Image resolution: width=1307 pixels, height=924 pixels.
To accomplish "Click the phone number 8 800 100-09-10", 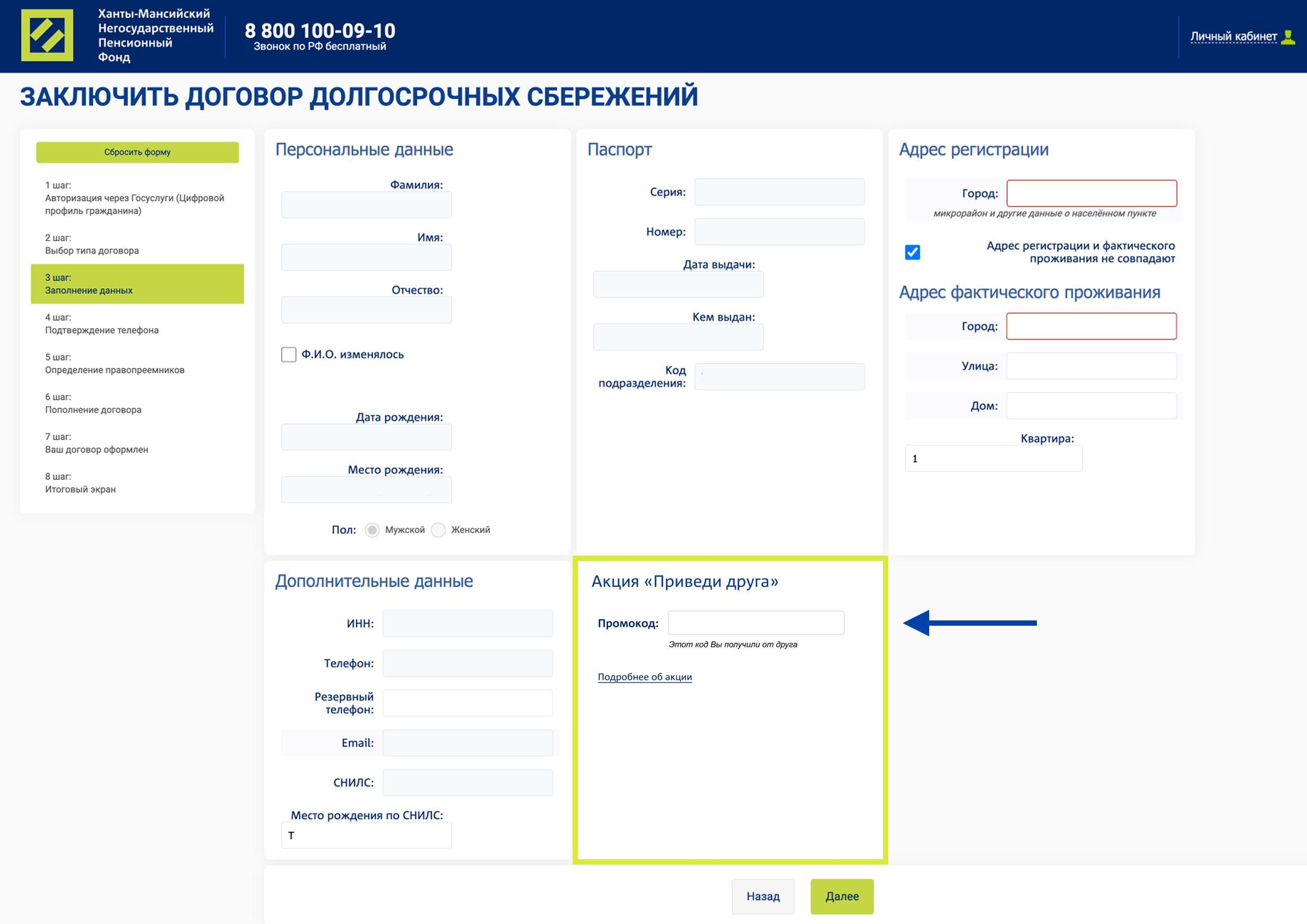I will click(x=320, y=31).
